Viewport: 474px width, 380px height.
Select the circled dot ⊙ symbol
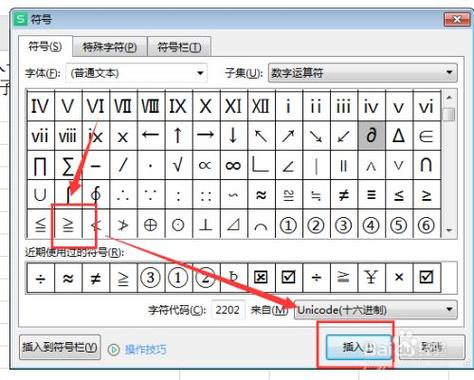(178, 224)
